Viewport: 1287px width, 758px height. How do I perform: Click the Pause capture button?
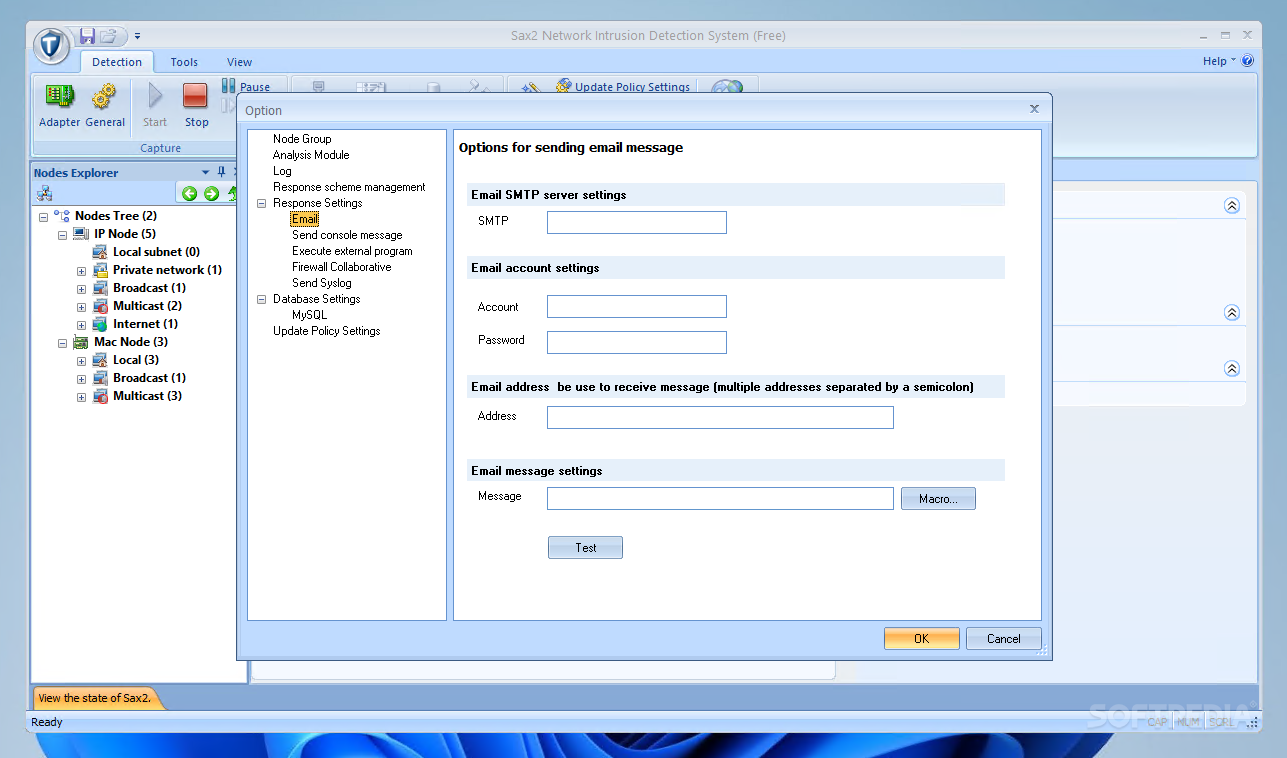click(246, 87)
